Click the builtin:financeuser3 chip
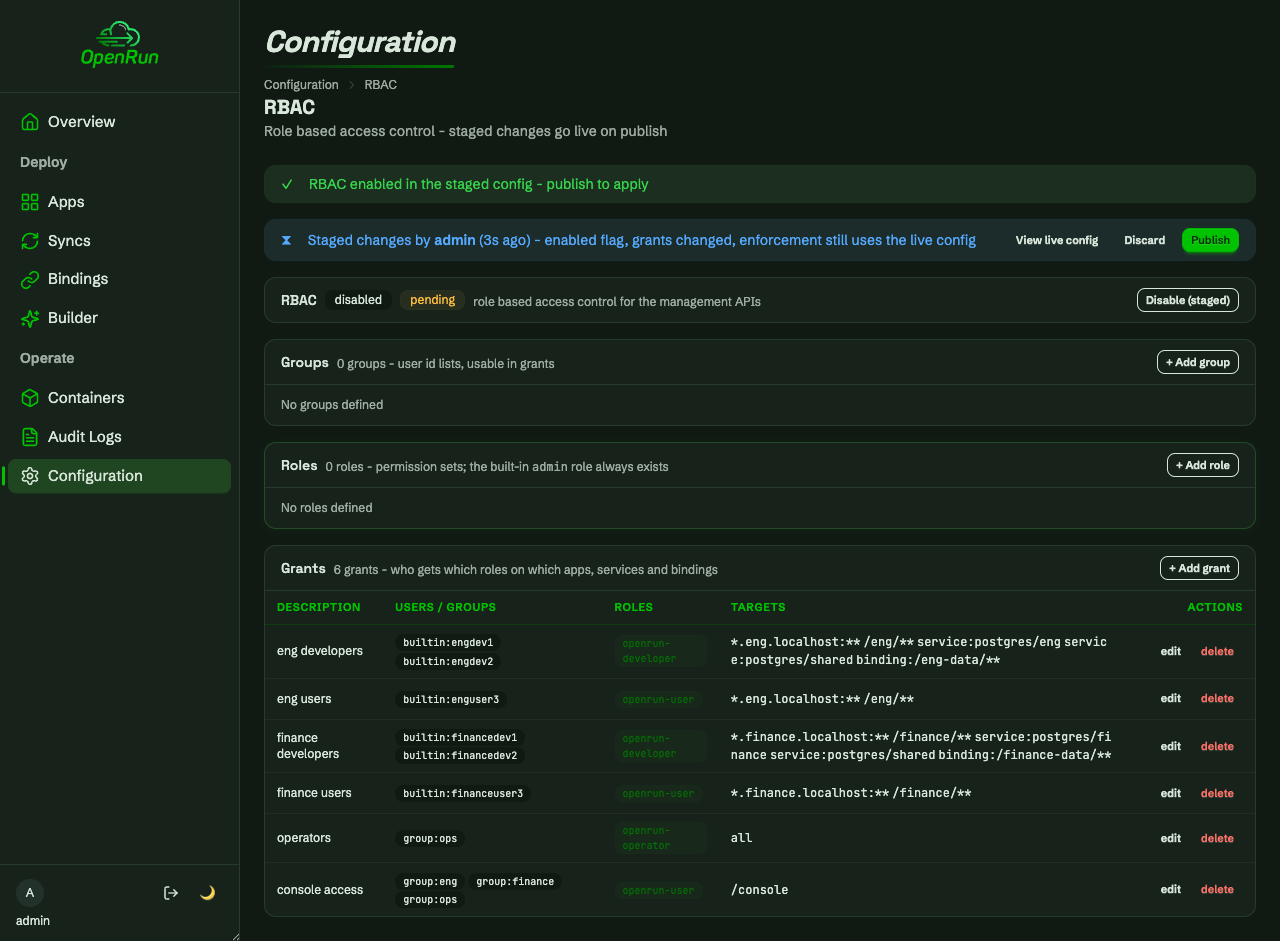This screenshot has height=941, width=1280. pos(464,793)
